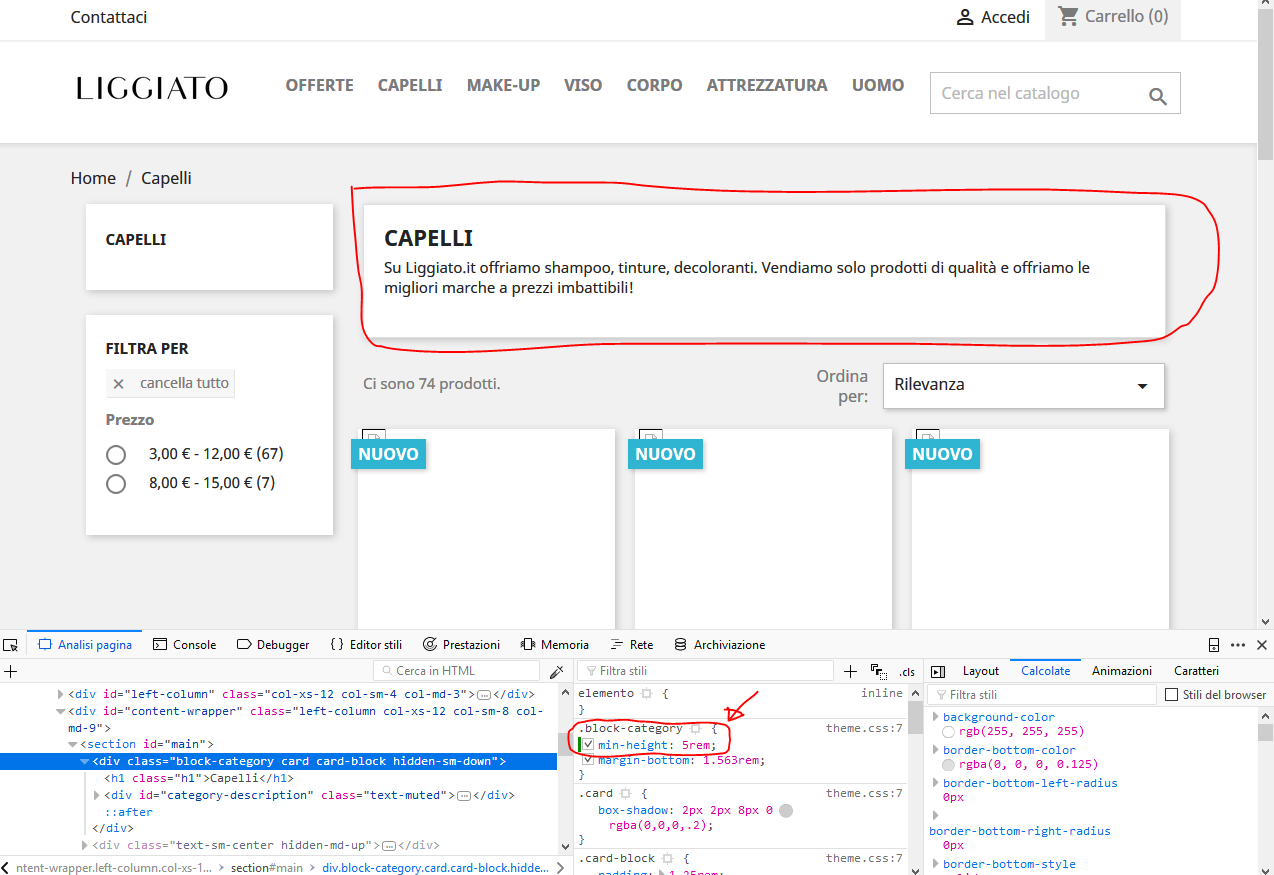
Task: Click ellipsis badge of text-sm-center div
Action: click(x=390, y=845)
